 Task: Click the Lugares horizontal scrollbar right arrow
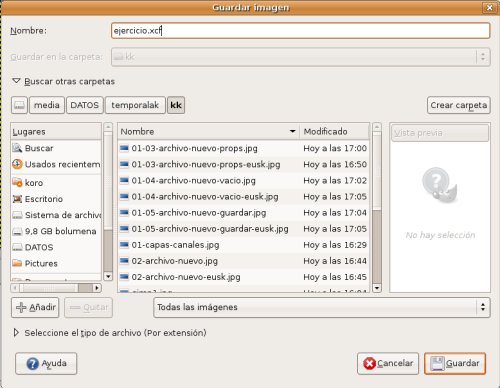[x=97, y=288]
